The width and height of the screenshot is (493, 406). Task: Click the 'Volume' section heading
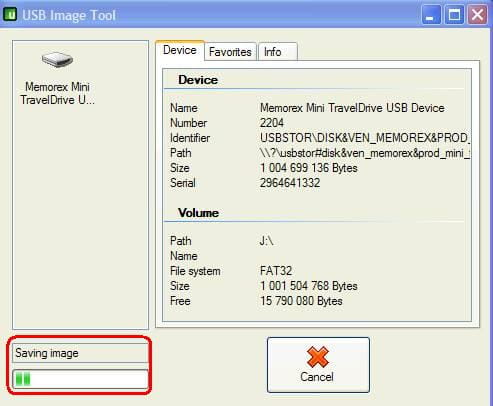[198, 213]
